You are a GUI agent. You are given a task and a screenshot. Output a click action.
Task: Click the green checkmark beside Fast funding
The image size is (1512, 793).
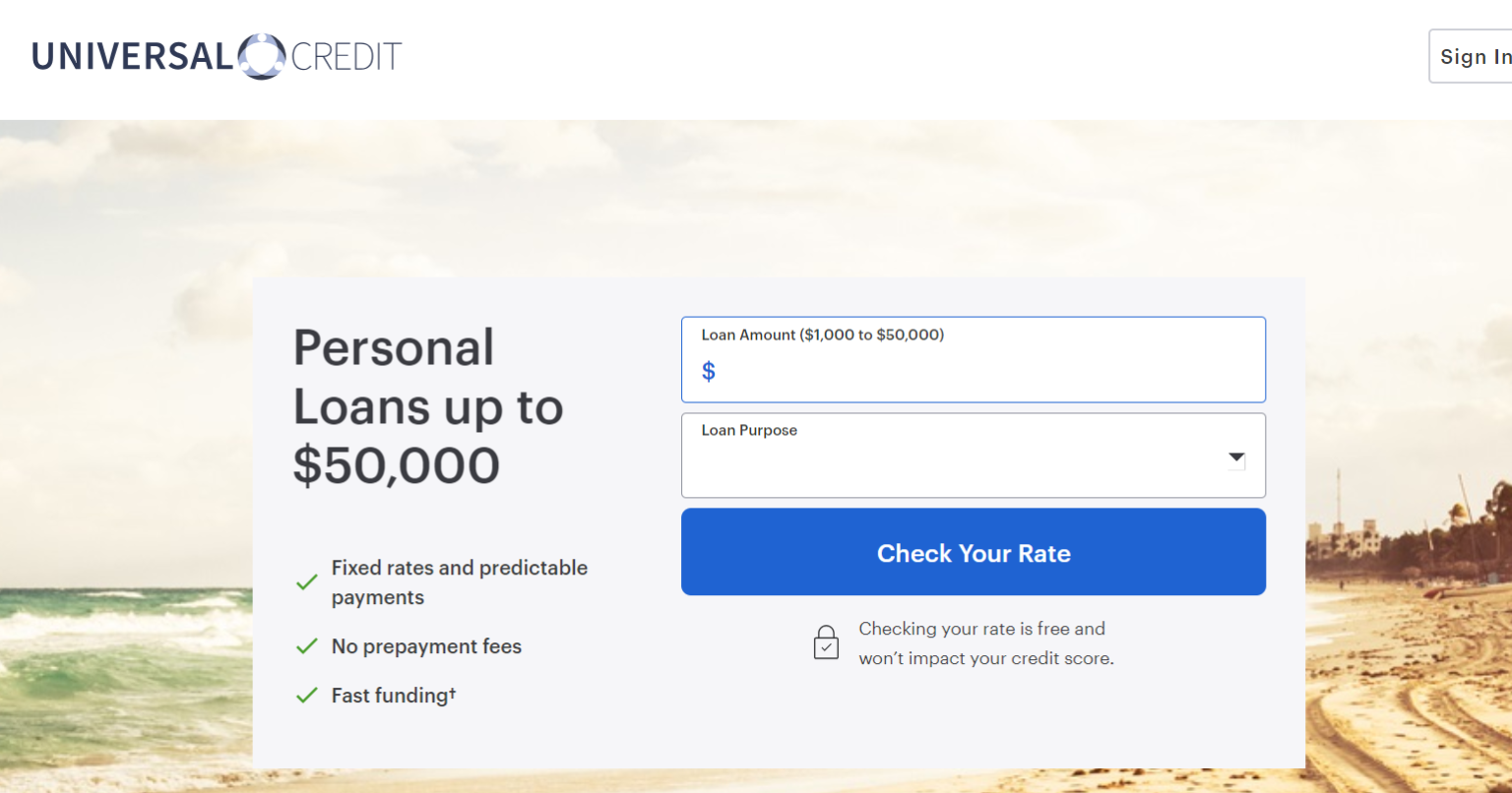pyautogui.click(x=305, y=695)
